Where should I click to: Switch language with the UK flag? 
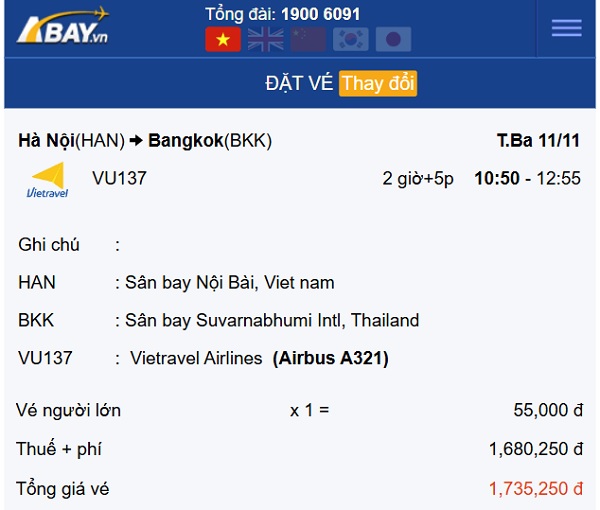pyautogui.click(x=266, y=39)
